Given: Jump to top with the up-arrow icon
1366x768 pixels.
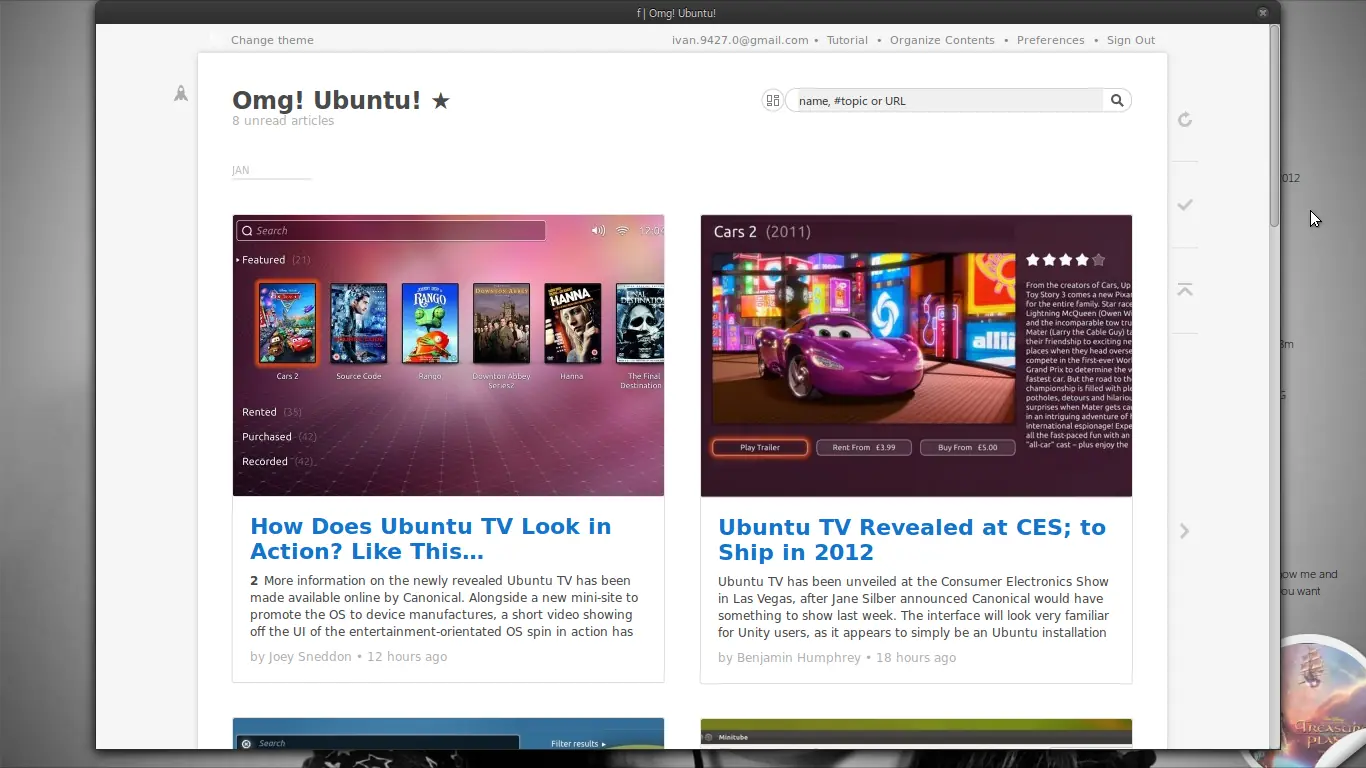Looking at the screenshot, I should click(1185, 289).
